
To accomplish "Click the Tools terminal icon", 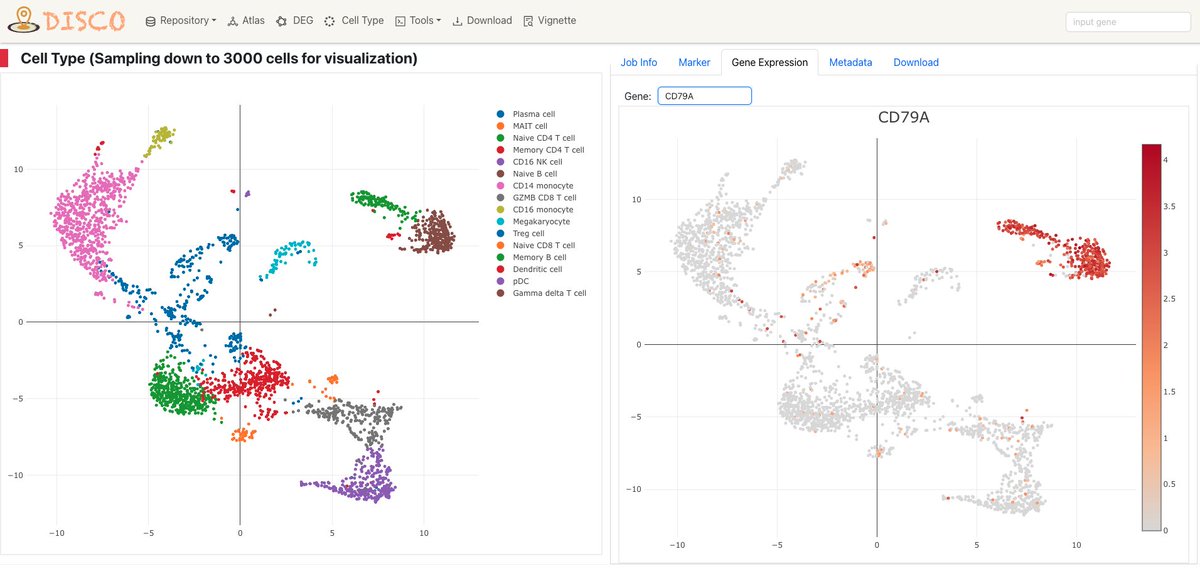I will click(x=399, y=21).
